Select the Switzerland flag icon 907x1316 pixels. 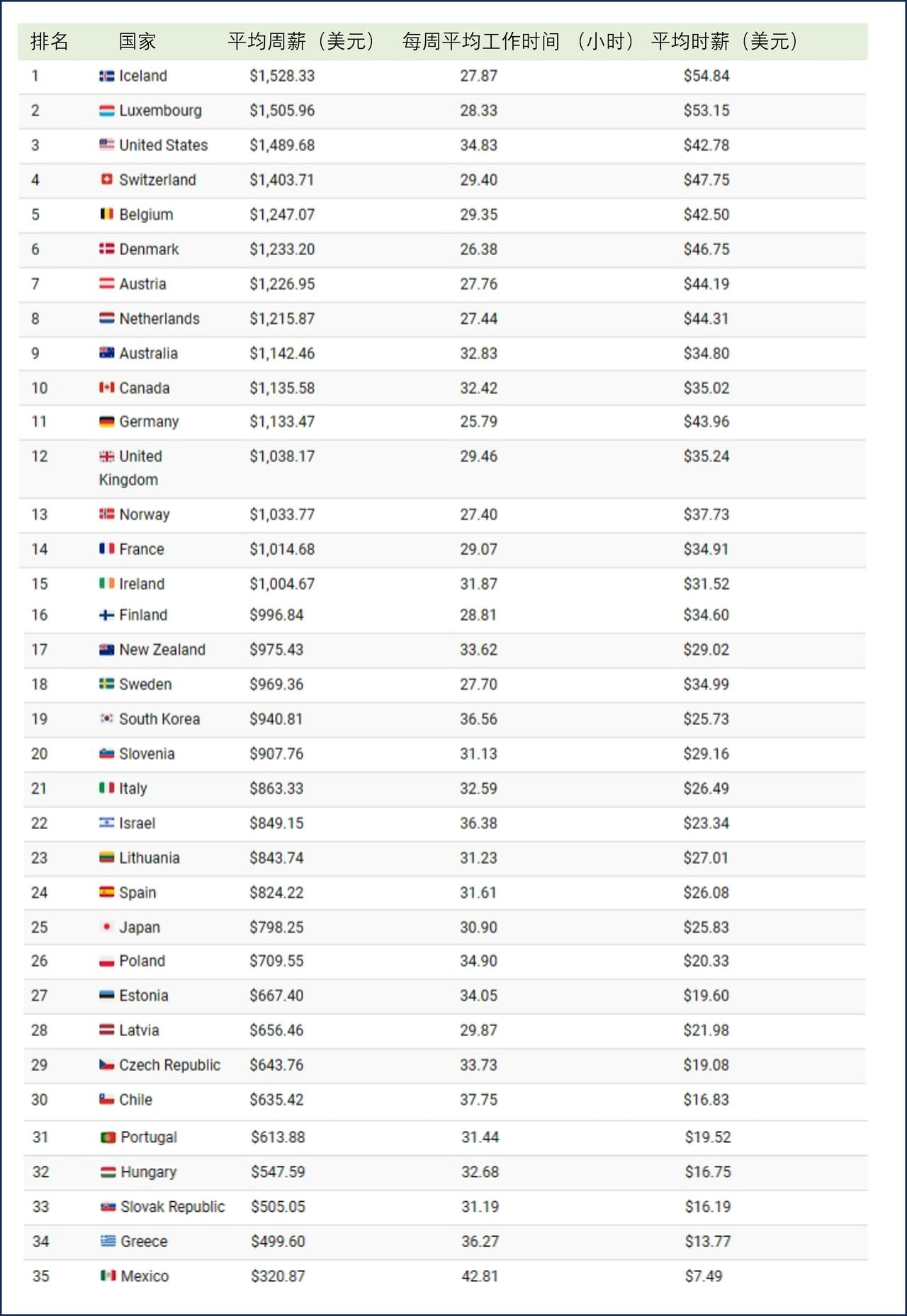pyautogui.click(x=106, y=179)
